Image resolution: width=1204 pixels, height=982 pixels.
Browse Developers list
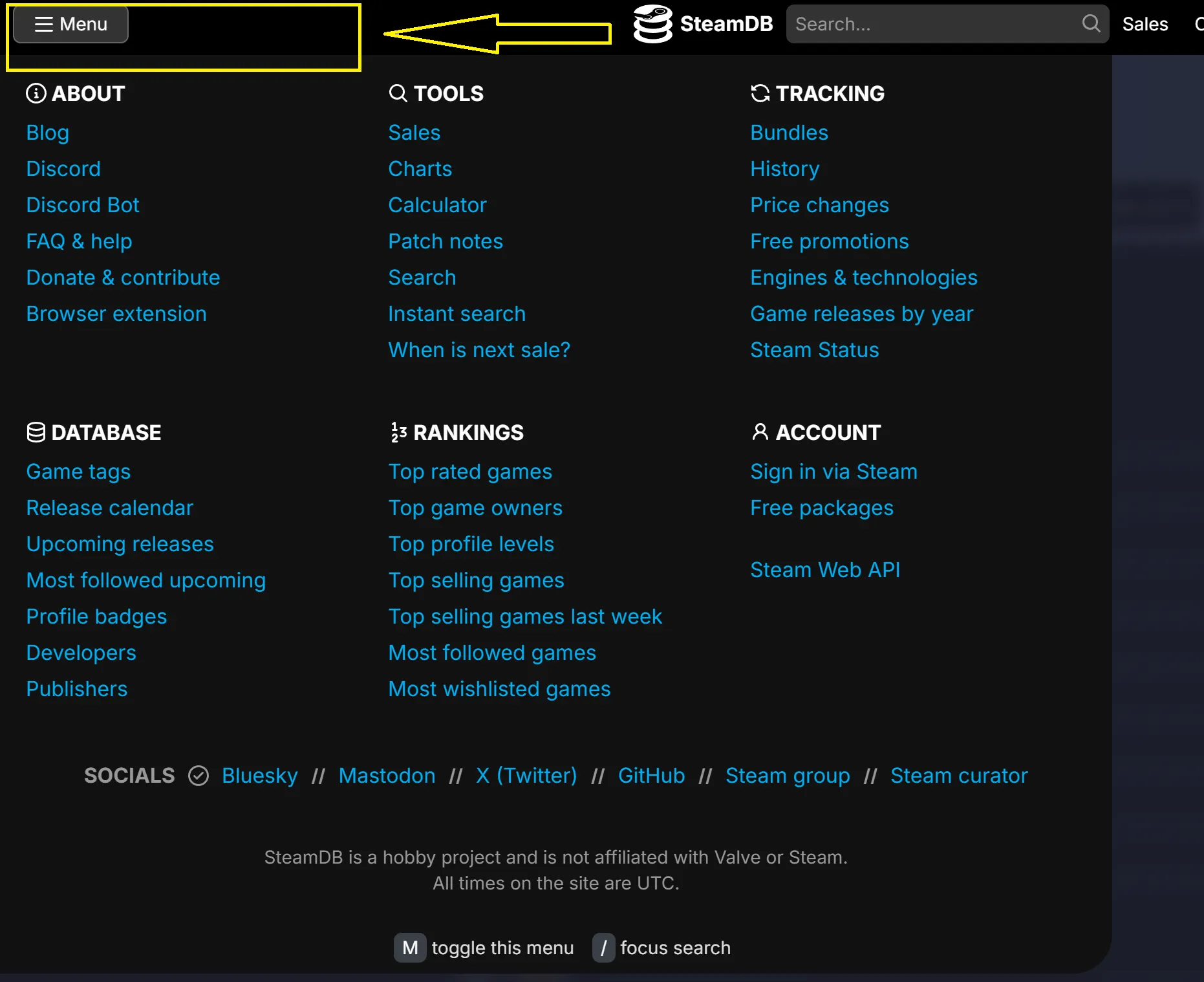point(81,653)
